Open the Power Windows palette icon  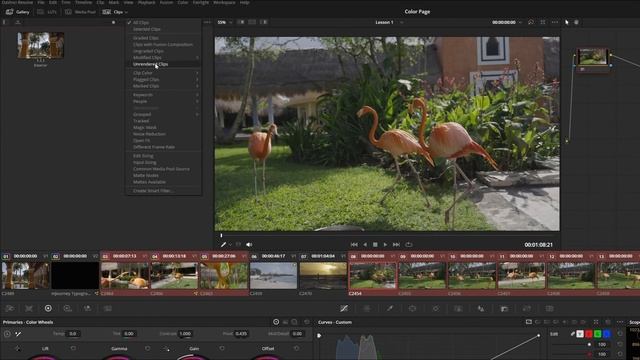(x=413, y=309)
